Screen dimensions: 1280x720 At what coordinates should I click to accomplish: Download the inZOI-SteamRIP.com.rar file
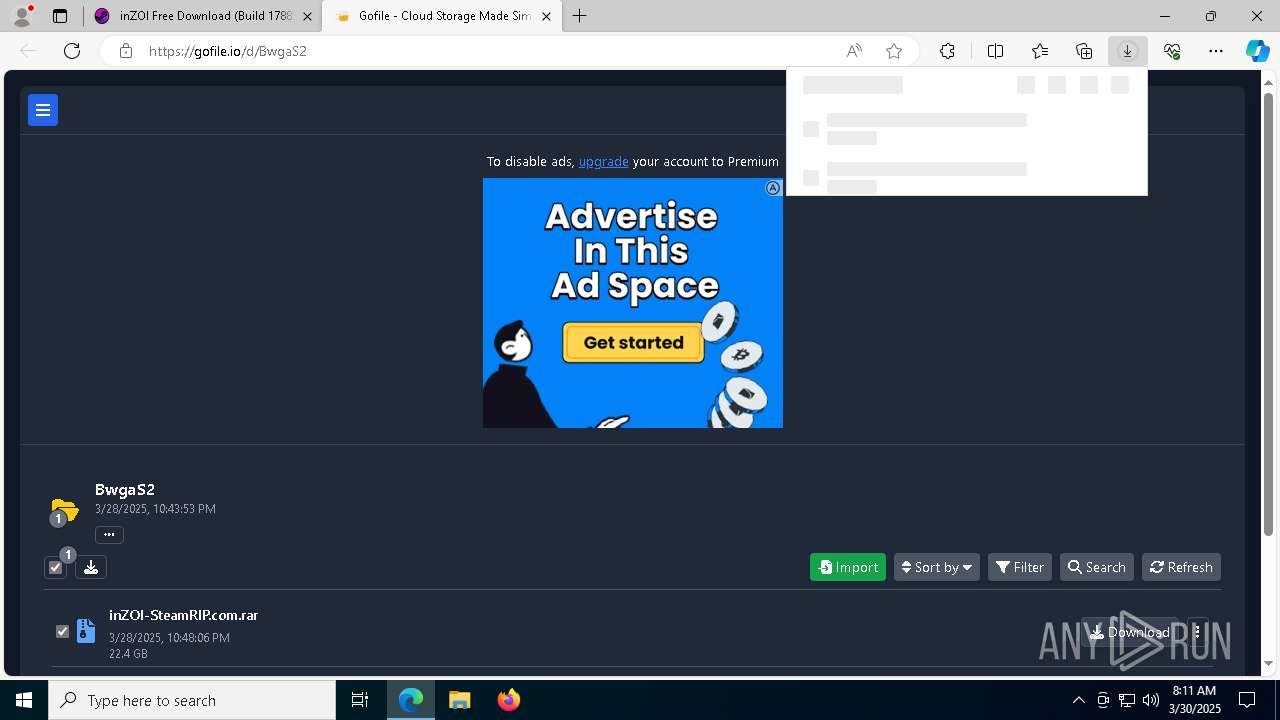coord(1130,632)
